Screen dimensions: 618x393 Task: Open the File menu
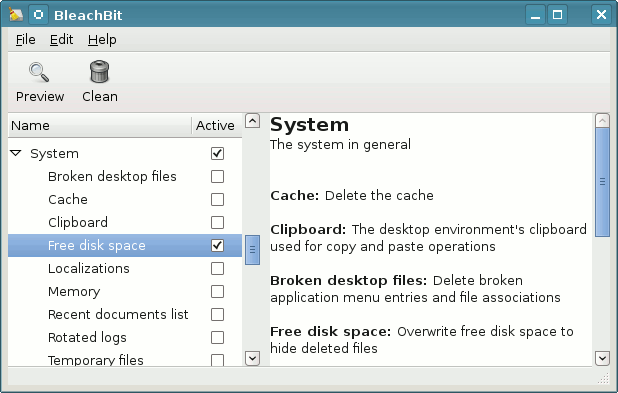[25, 39]
